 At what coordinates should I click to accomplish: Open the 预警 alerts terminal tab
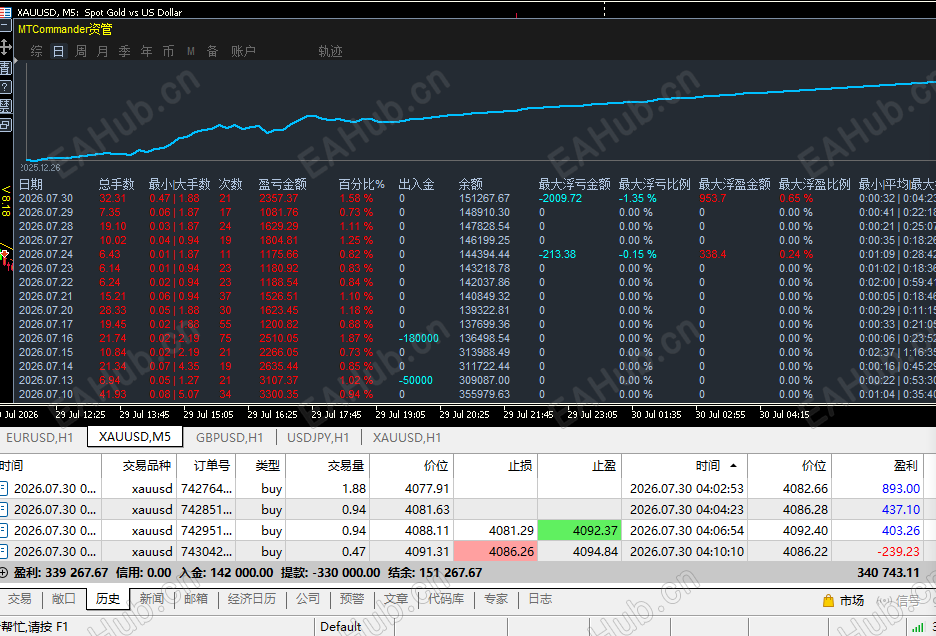(352, 599)
